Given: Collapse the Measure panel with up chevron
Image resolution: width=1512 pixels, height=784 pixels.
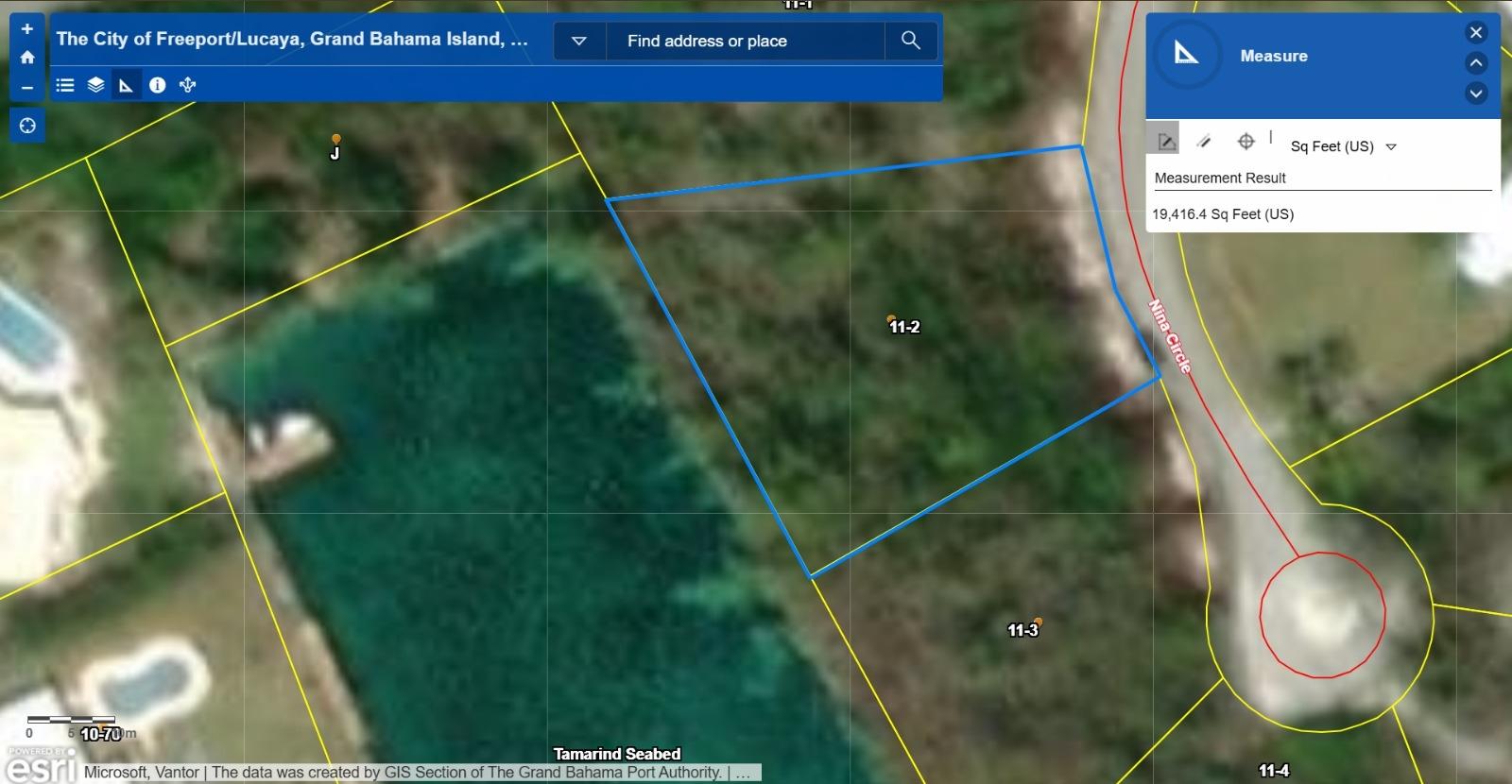Looking at the screenshot, I should (x=1476, y=63).
